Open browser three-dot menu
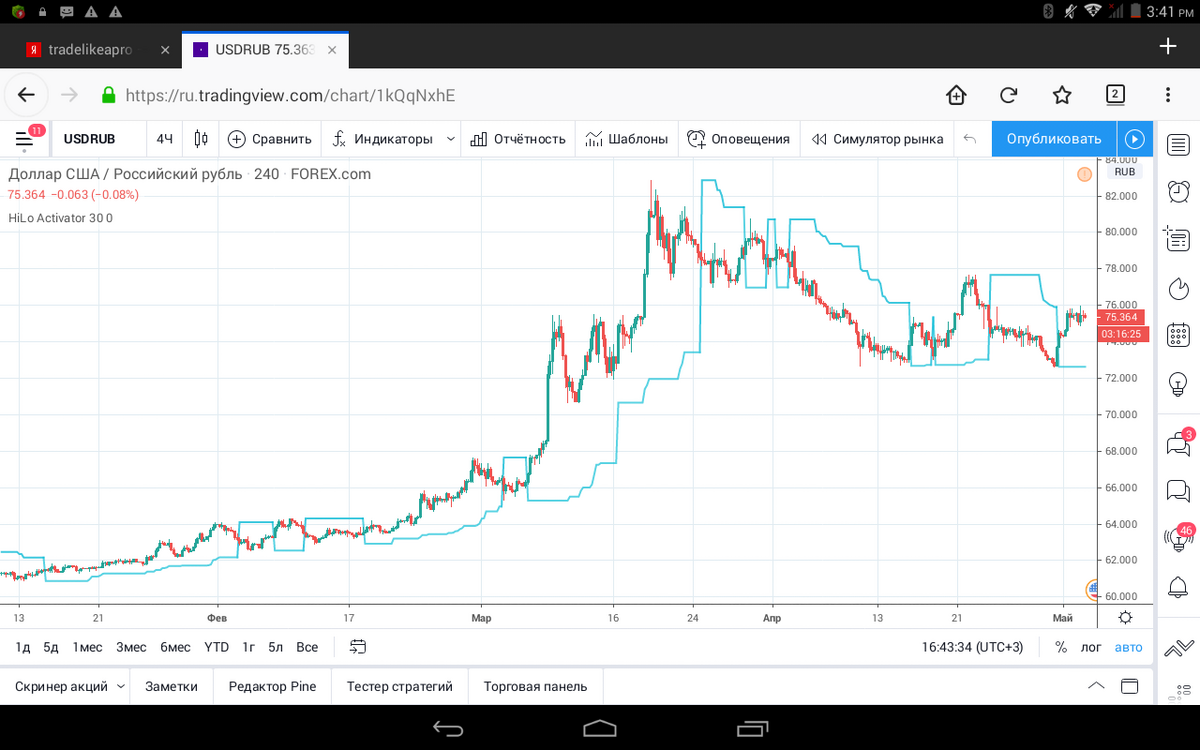 tap(1167, 95)
